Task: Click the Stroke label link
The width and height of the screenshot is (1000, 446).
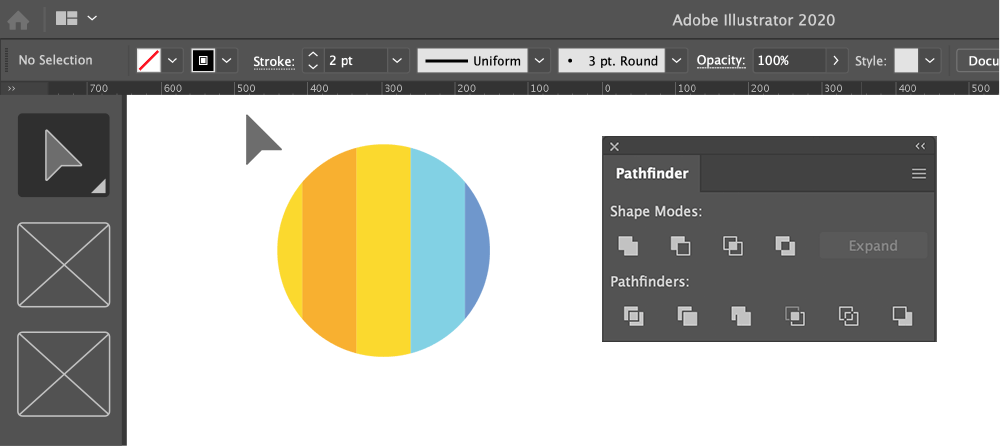Action: click(x=273, y=61)
